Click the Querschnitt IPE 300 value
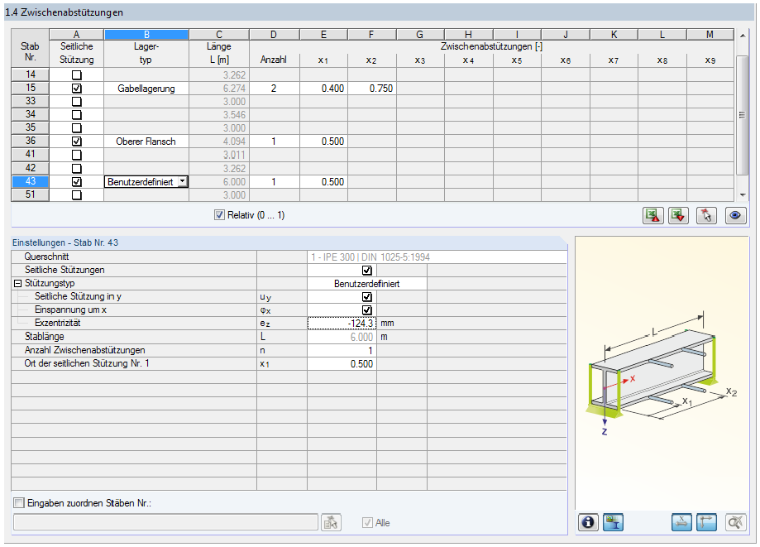Image resolution: width=760 pixels, height=547 pixels. tap(437, 257)
